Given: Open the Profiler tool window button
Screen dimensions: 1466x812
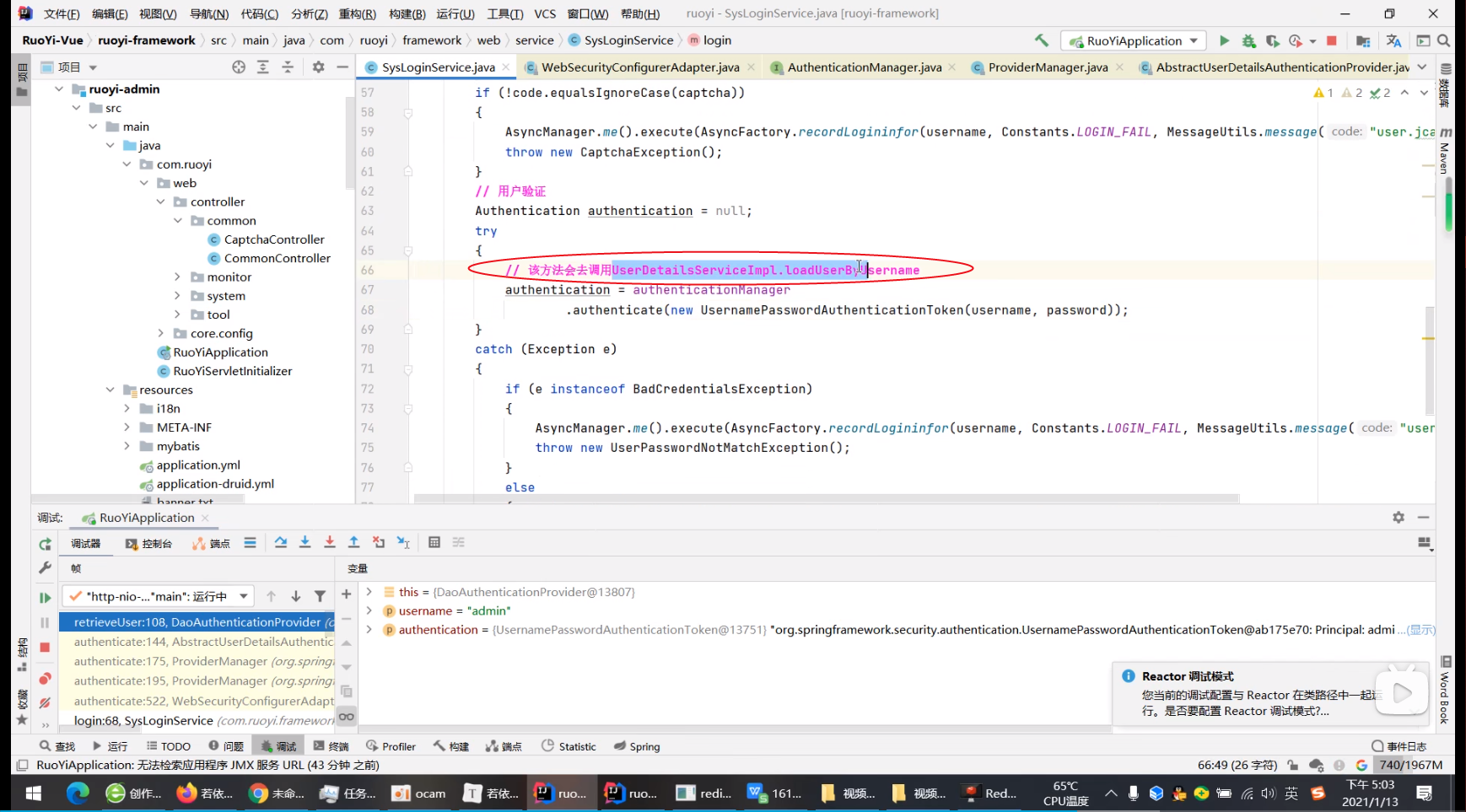Looking at the screenshot, I should pyautogui.click(x=391, y=746).
